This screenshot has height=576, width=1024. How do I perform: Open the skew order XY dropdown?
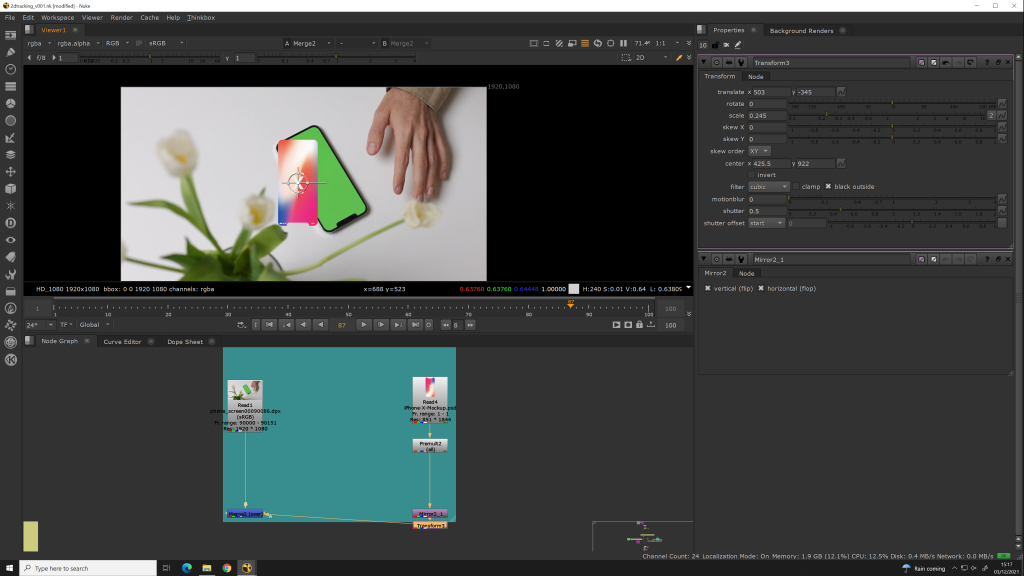tap(759, 152)
